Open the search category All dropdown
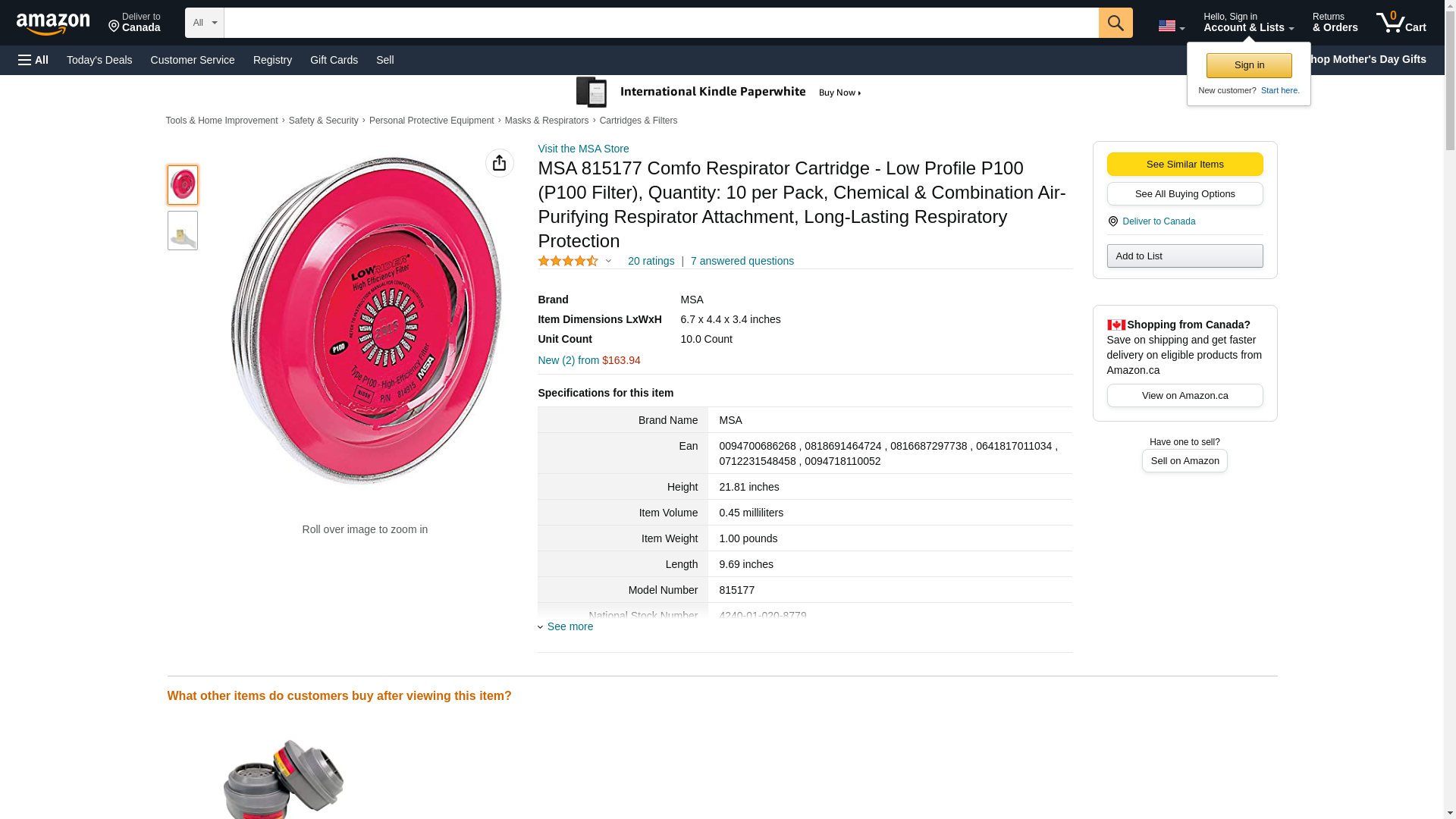The image size is (1456, 819). pyautogui.click(x=204, y=23)
